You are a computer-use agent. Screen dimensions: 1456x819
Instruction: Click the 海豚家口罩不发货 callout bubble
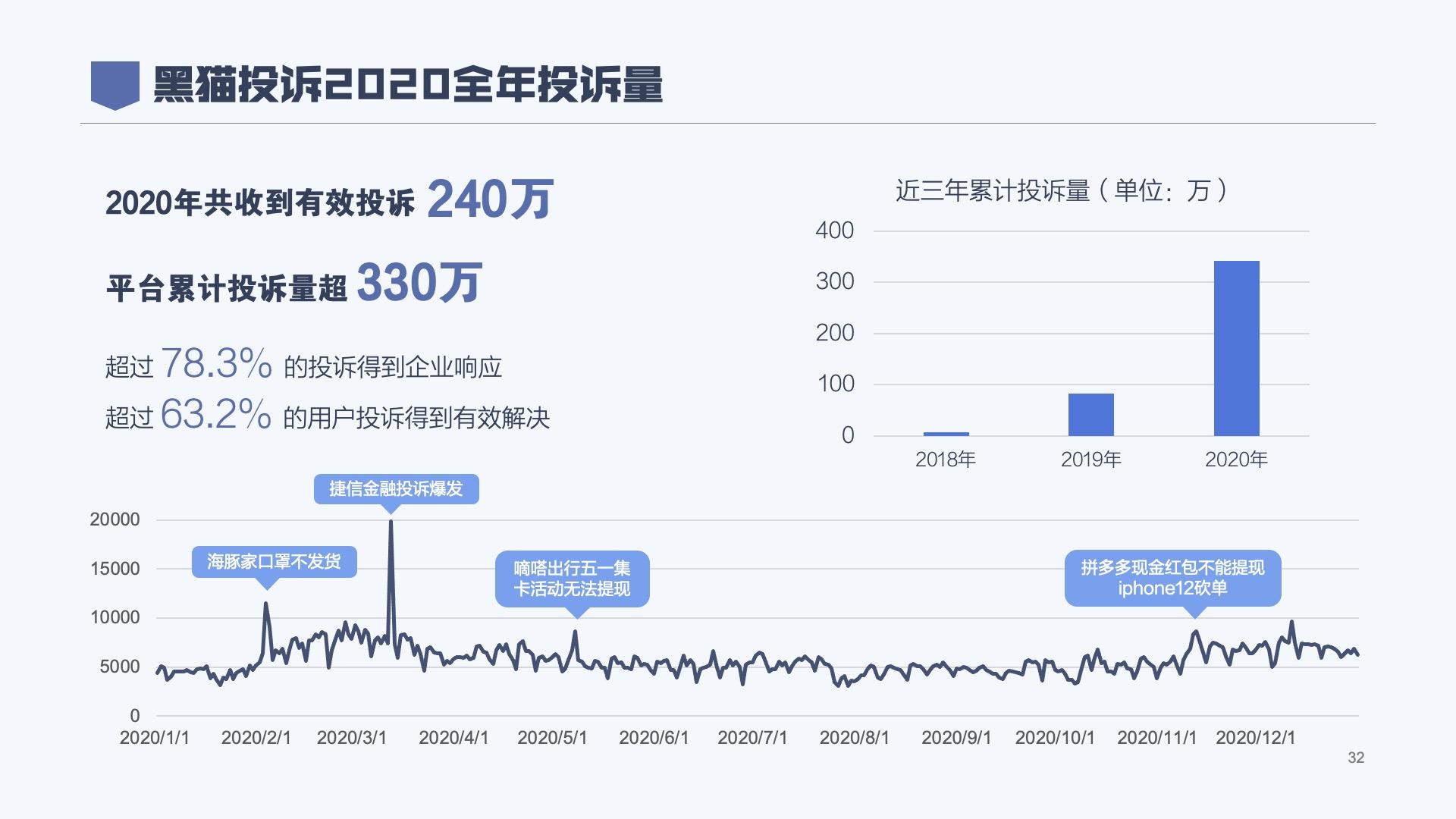(x=275, y=562)
